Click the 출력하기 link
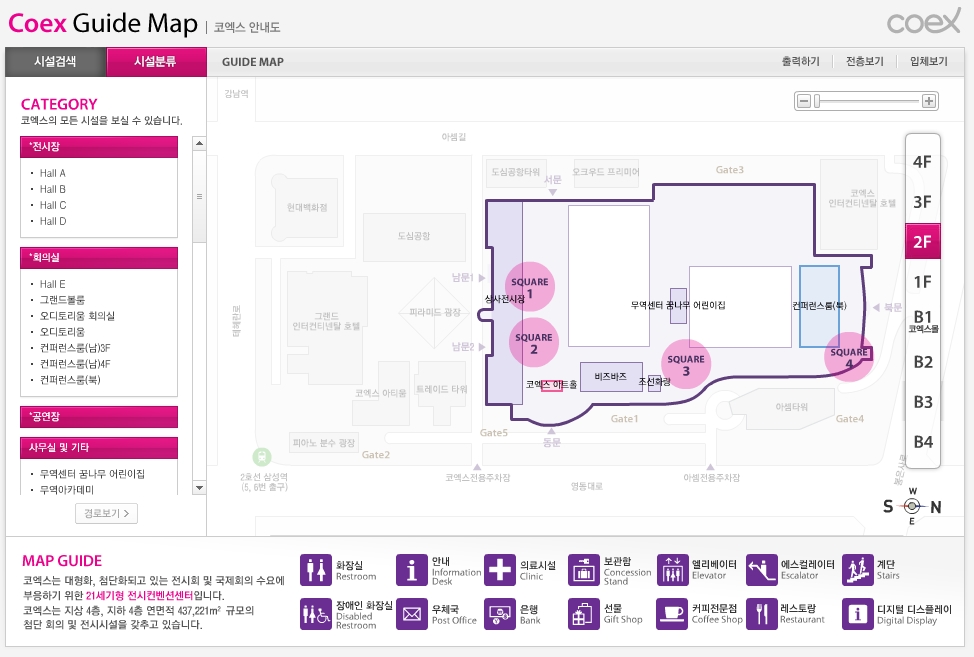The height and width of the screenshot is (657, 974). pyautogui.click(x=800, y=61)
